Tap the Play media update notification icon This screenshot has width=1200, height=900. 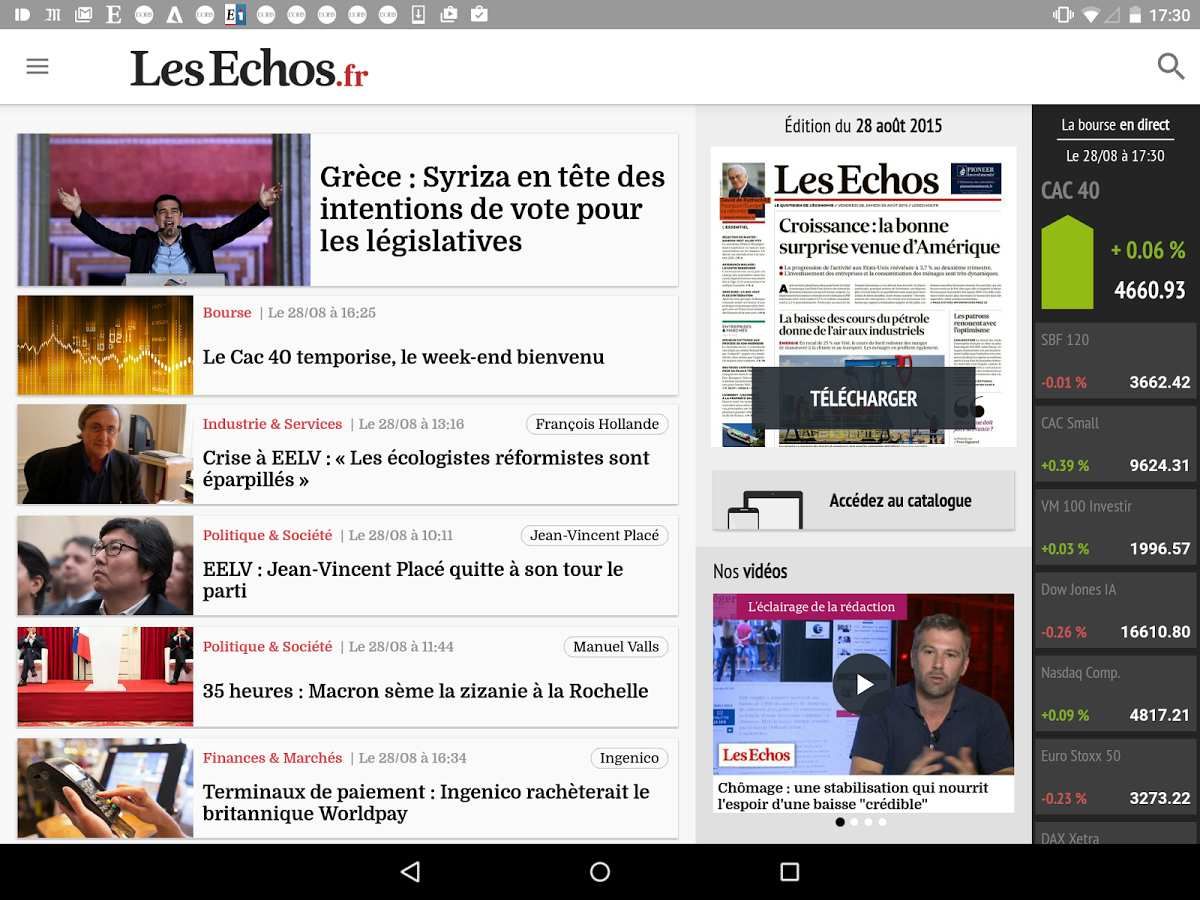pyautogui.click(x=449, y=14)
